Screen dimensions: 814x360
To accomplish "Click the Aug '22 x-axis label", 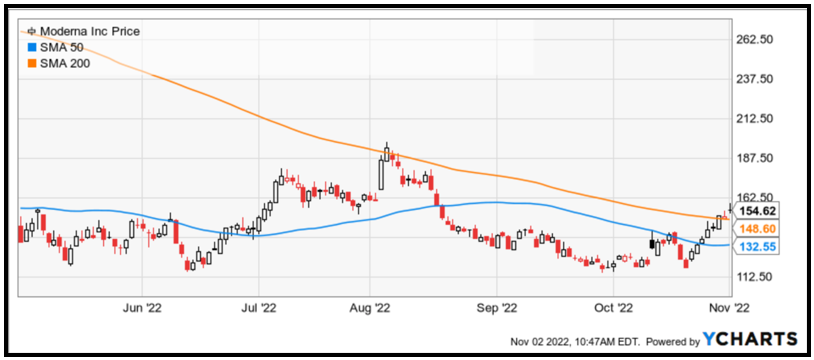I will pos(369,309).
